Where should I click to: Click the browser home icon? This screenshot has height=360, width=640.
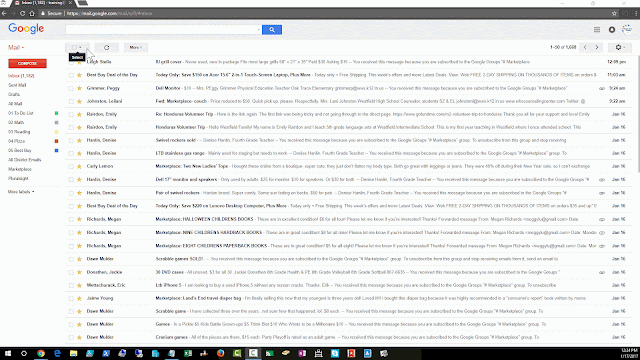point(32,13)
